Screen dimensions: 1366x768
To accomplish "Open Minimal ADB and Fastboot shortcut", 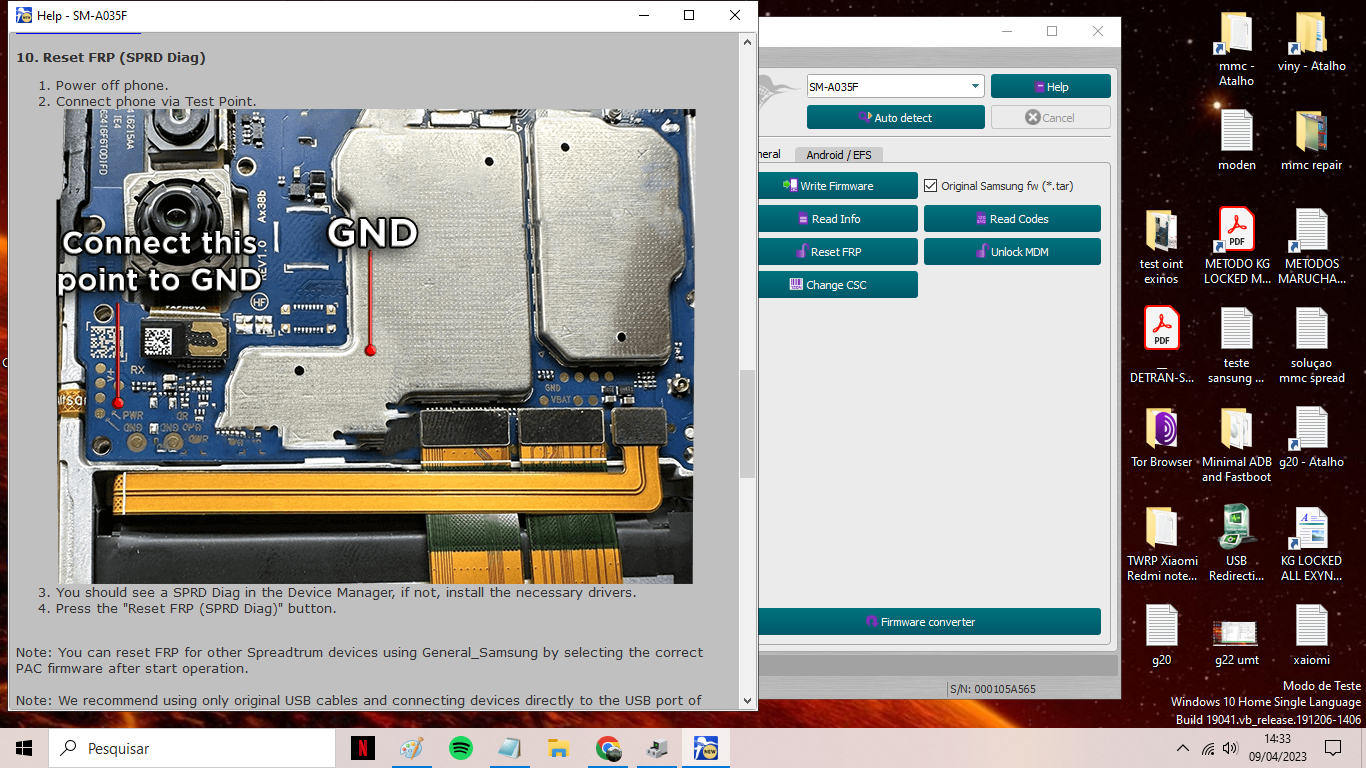I will [1236, 444].
